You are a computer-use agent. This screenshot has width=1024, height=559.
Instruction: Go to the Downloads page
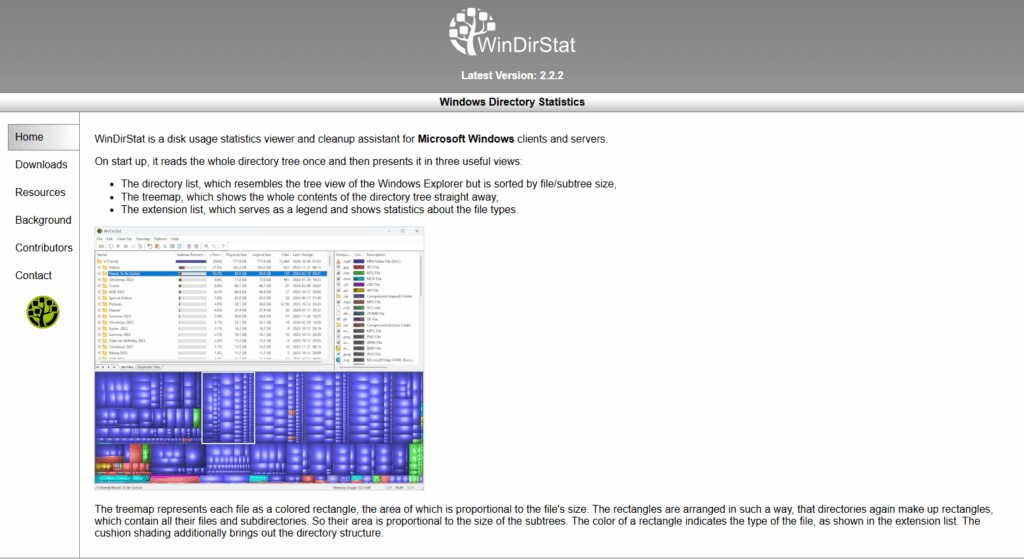(41, 165)
